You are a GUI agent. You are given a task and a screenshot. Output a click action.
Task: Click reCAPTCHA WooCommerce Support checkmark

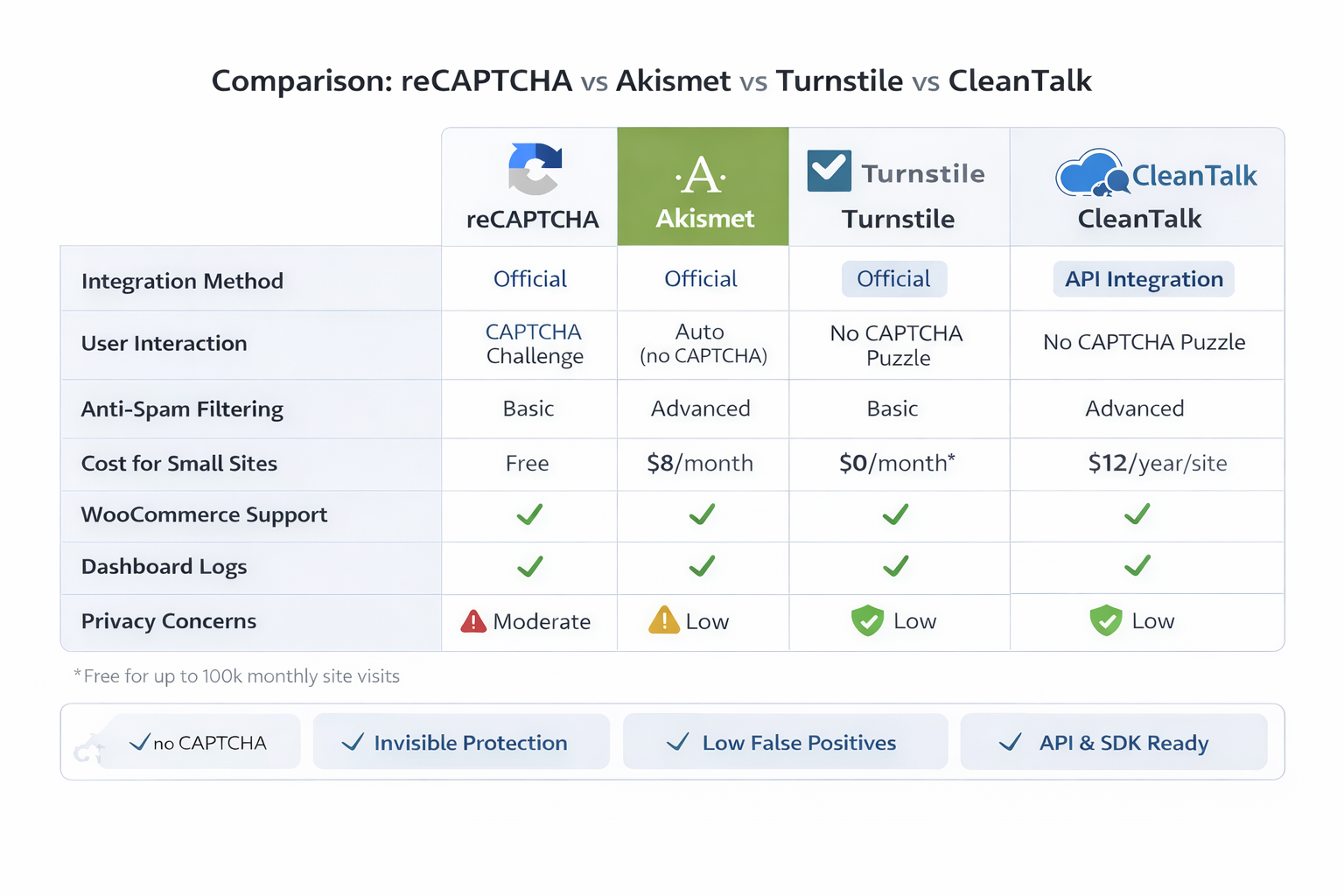point(529,514)
